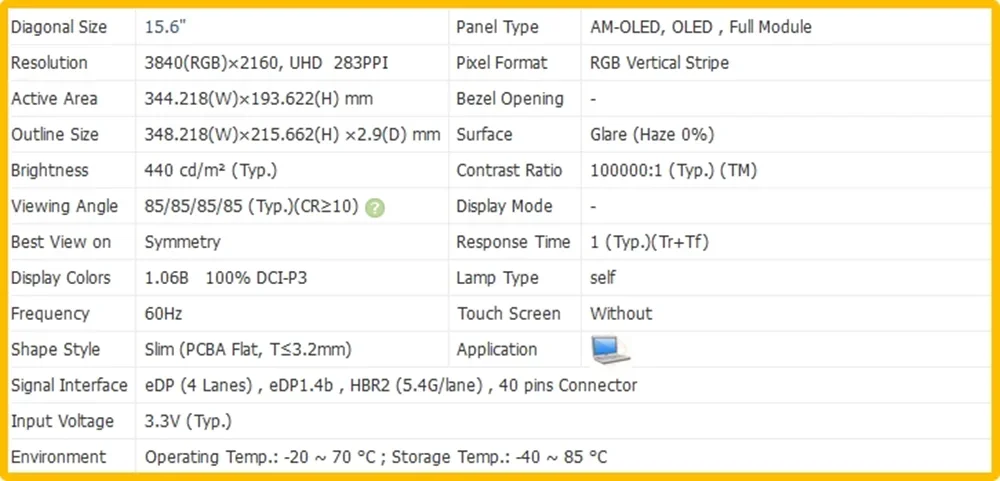Click the Active Area dimensions value

pyautogui.click(x=259, y=99)
